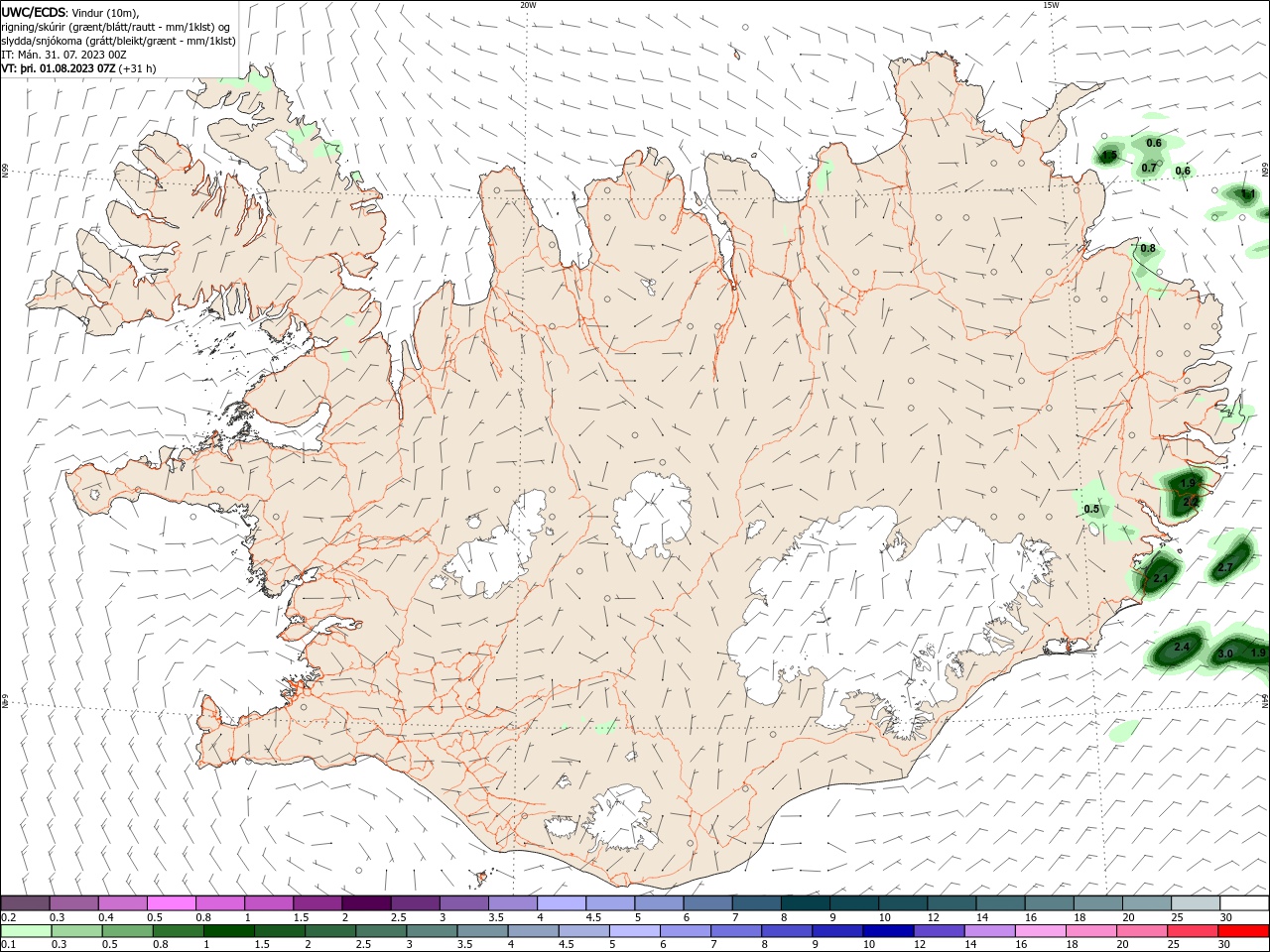Screen dimensions: 1270x952
Task: Click the UWC/ECDS title text
Action: [34, 12]
